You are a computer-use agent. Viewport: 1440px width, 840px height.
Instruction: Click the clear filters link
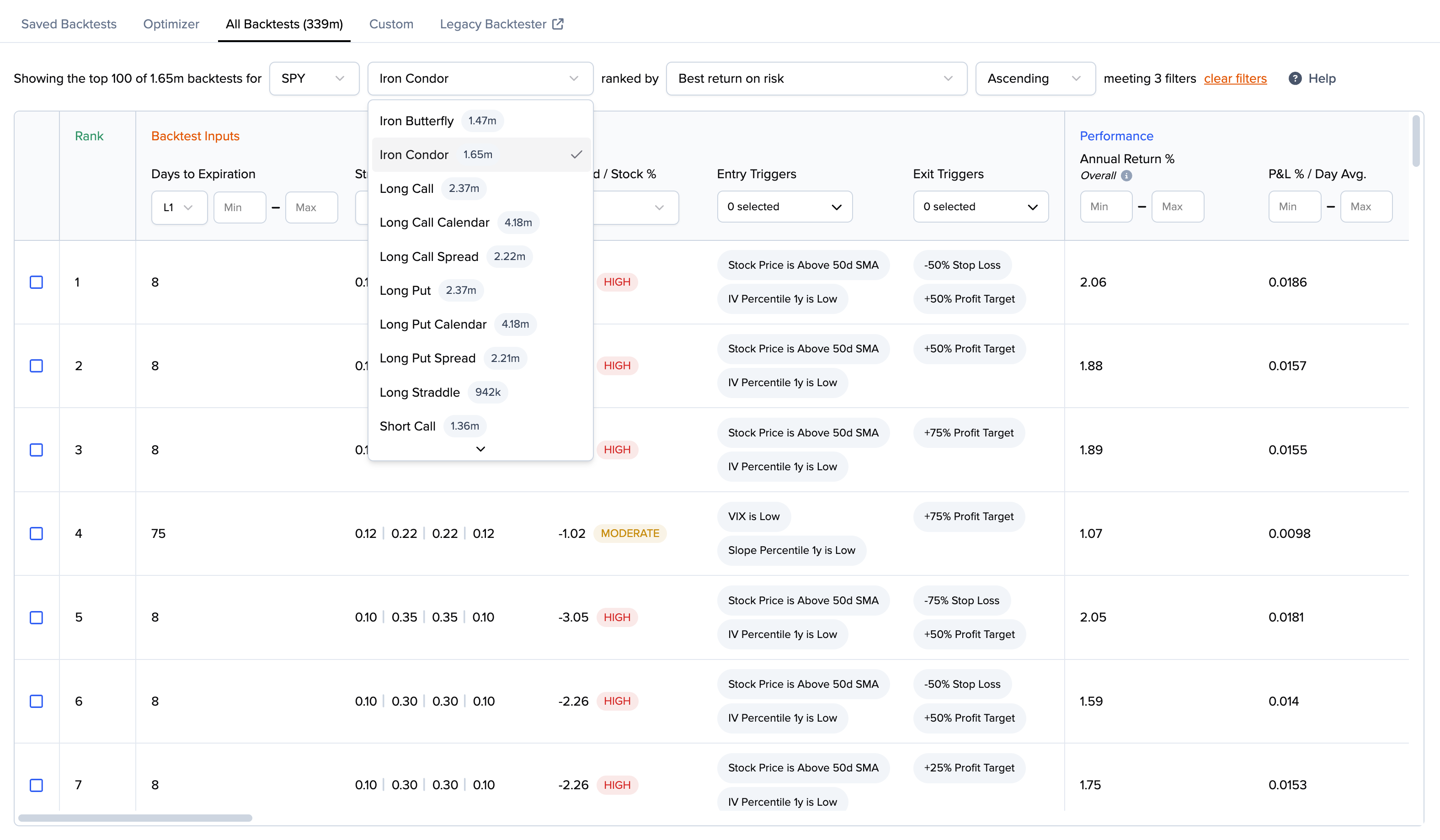[x=1235, y=78]
